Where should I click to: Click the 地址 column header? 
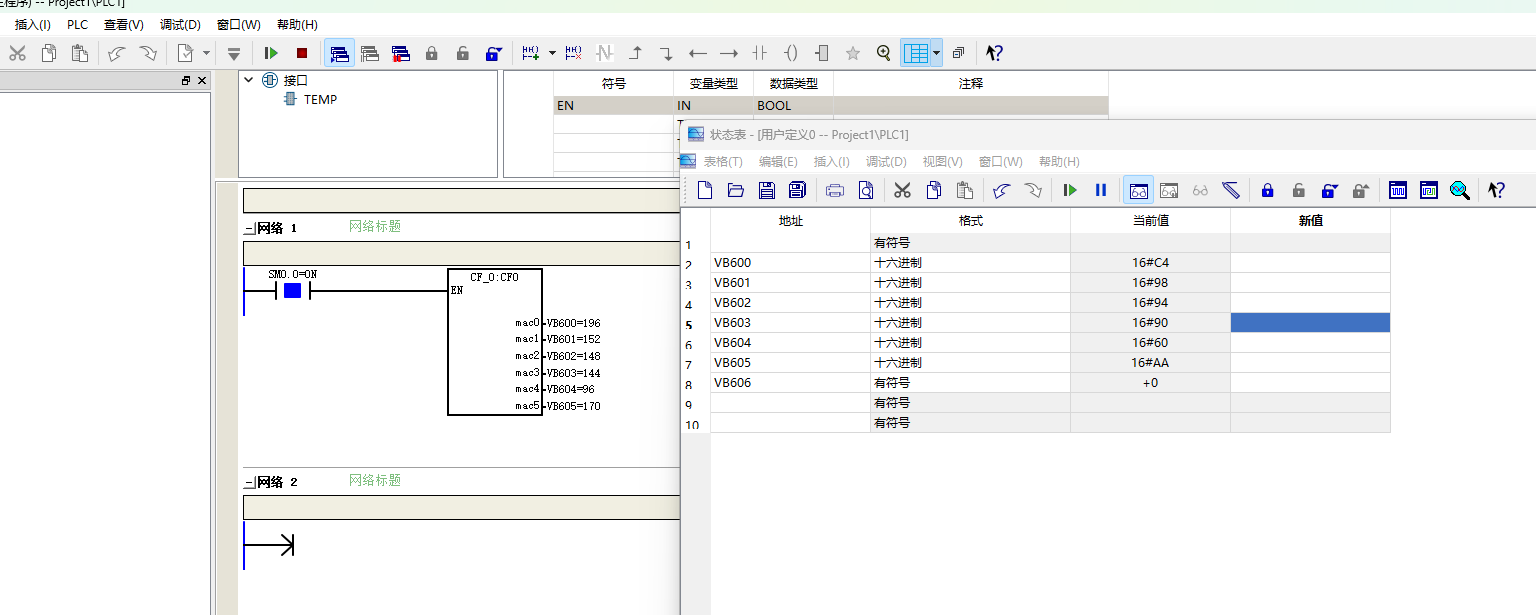pyautogui.click(x=790, y=221)
